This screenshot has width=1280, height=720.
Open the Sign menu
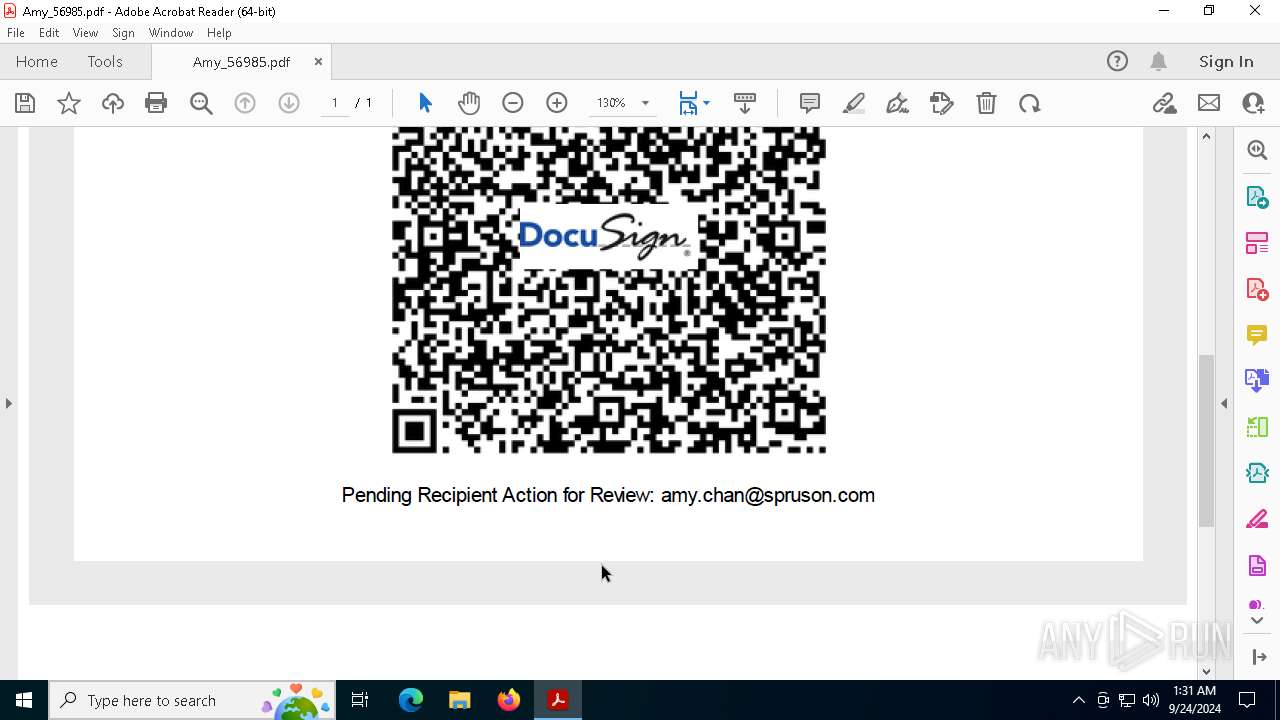tap(123, 33)
